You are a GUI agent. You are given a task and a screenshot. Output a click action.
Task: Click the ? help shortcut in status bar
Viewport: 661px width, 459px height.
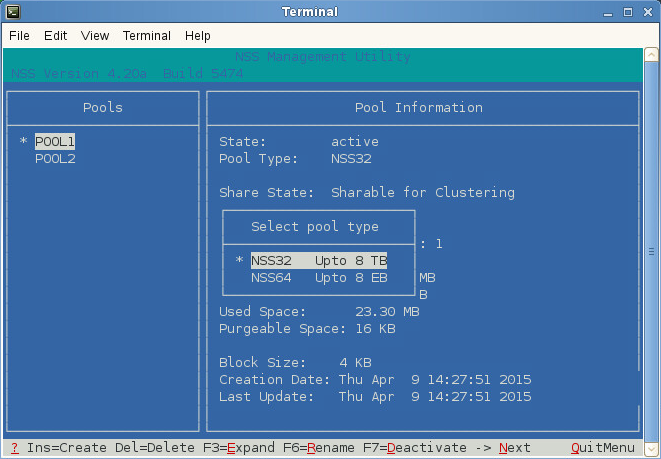click(15, 448)
